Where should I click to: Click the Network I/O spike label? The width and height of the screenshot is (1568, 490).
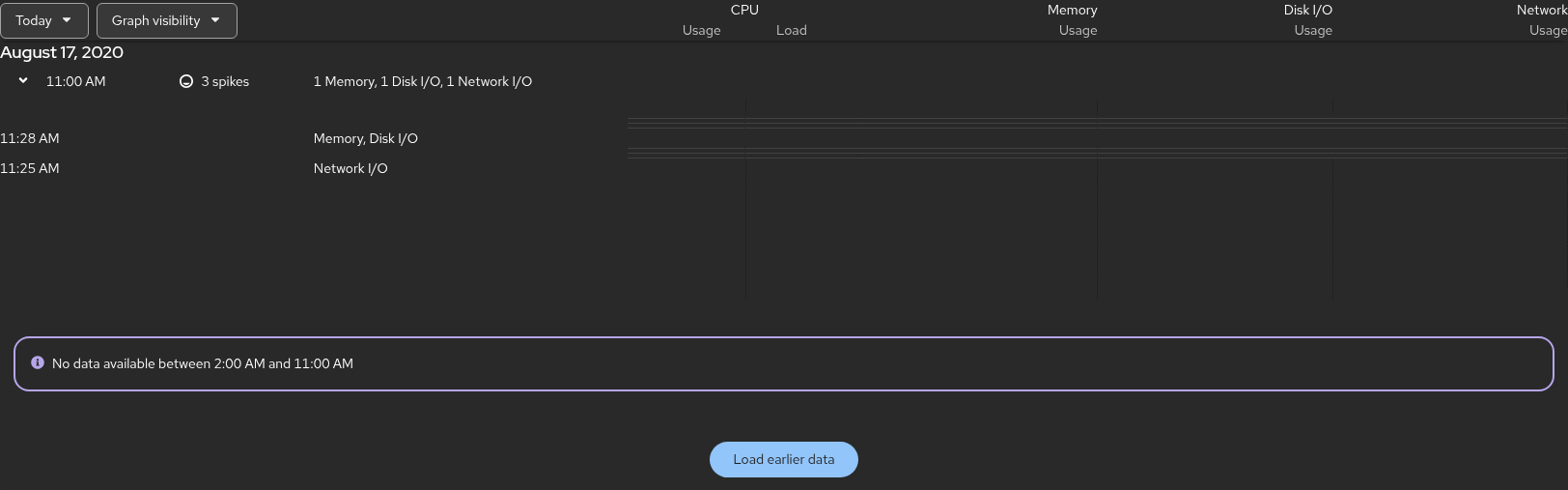pyautogui.click(x=350, y=168)
